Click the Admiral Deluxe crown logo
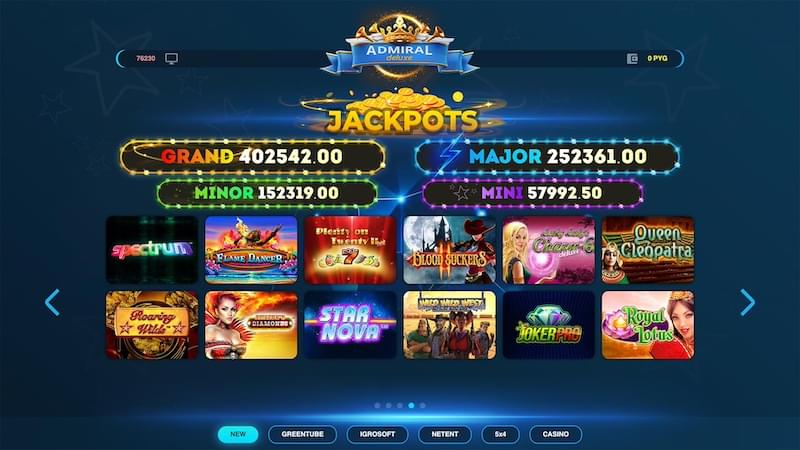Image resolution: width=800 pixels, height=450 pixels. tap(399, 47)
